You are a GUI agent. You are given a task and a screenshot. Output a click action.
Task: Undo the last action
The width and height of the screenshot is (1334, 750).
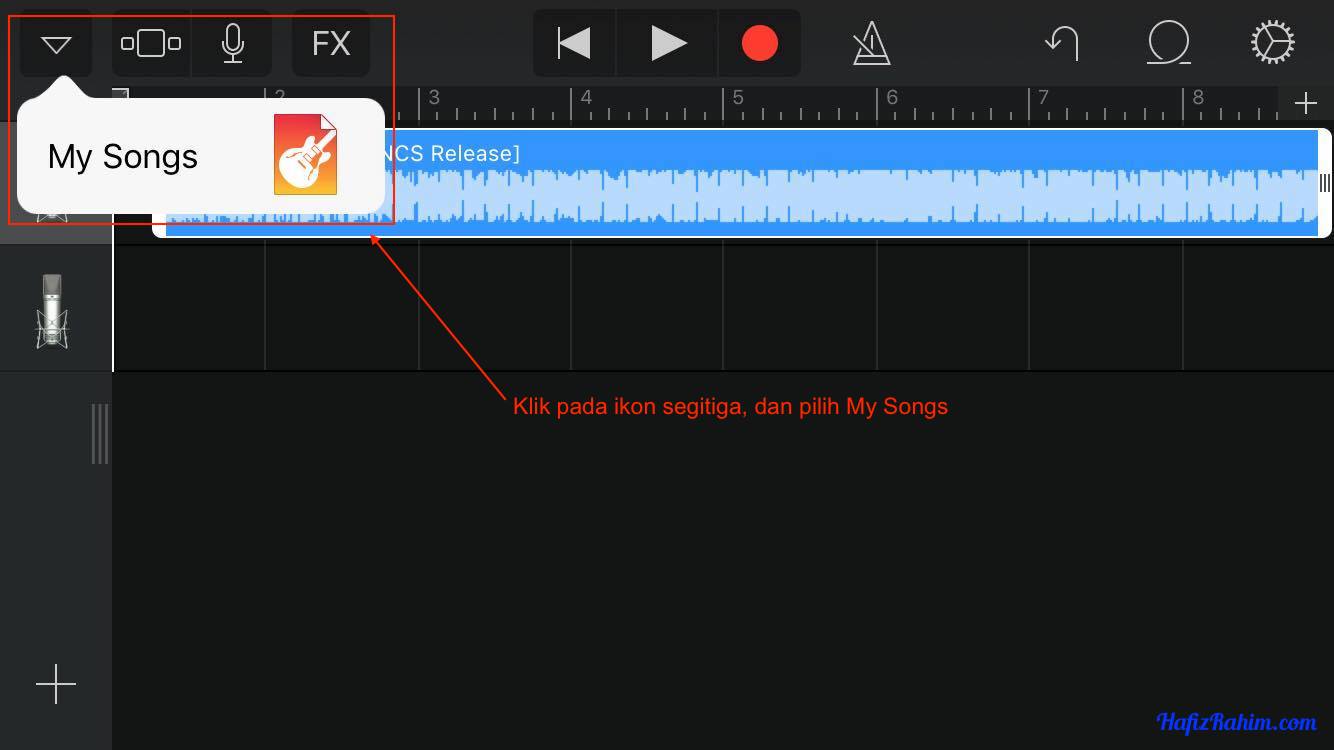click(1061, 44)
